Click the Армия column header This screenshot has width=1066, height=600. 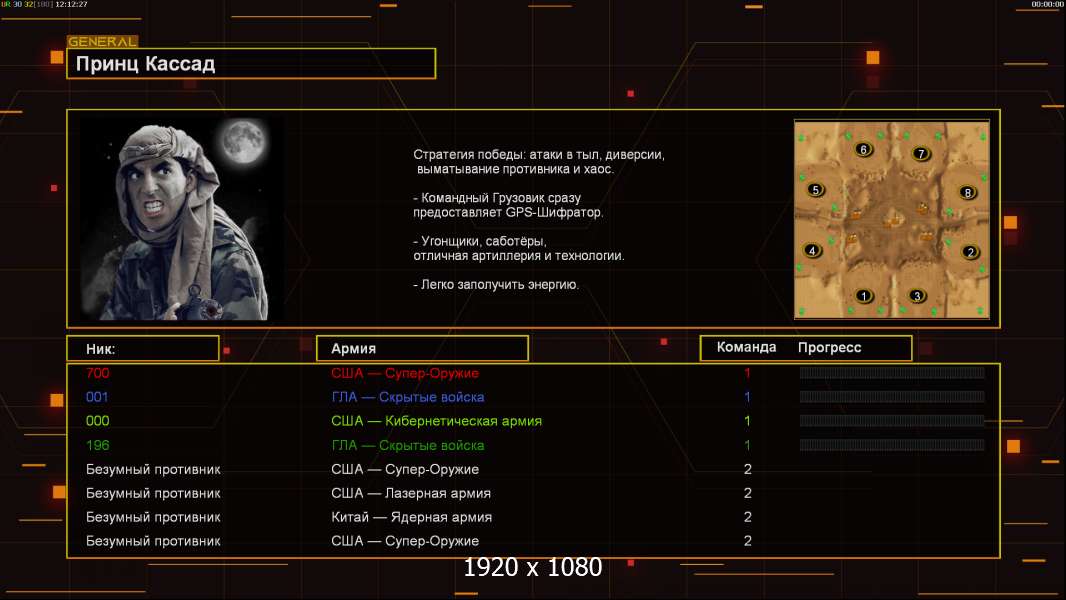pyautogui.click(x=422, y=349)
